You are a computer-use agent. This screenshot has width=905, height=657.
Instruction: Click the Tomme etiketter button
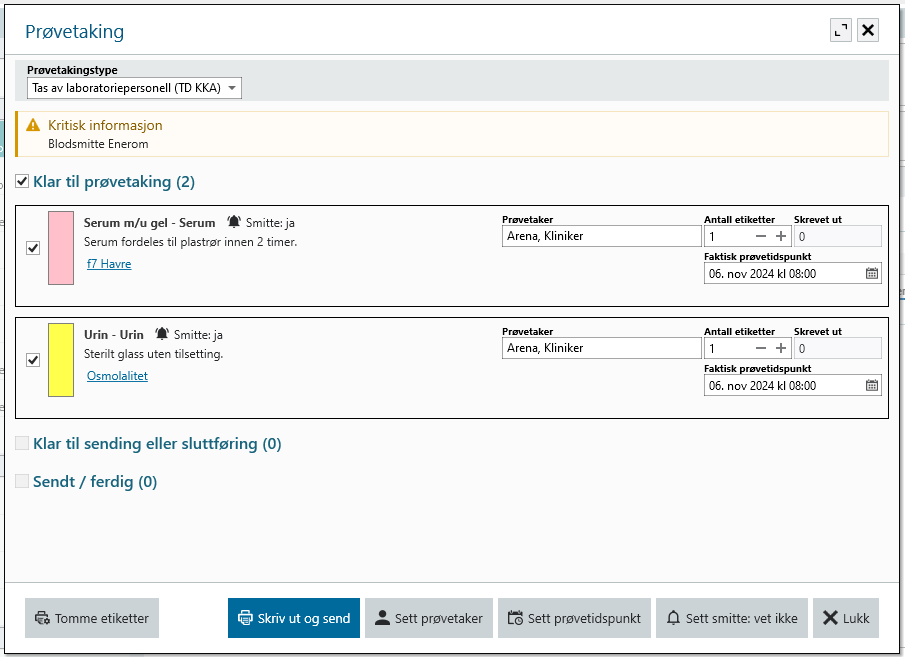coord(92,618)
